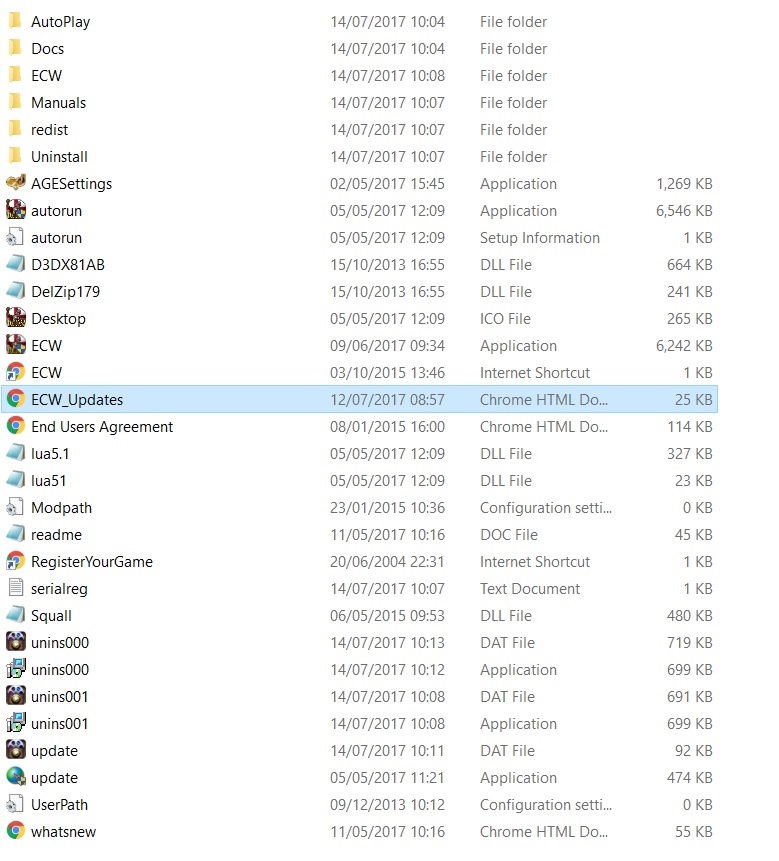This screenshot has height=861, width=779.
Task: Select the serialreg file name
Action: [59, 589]
